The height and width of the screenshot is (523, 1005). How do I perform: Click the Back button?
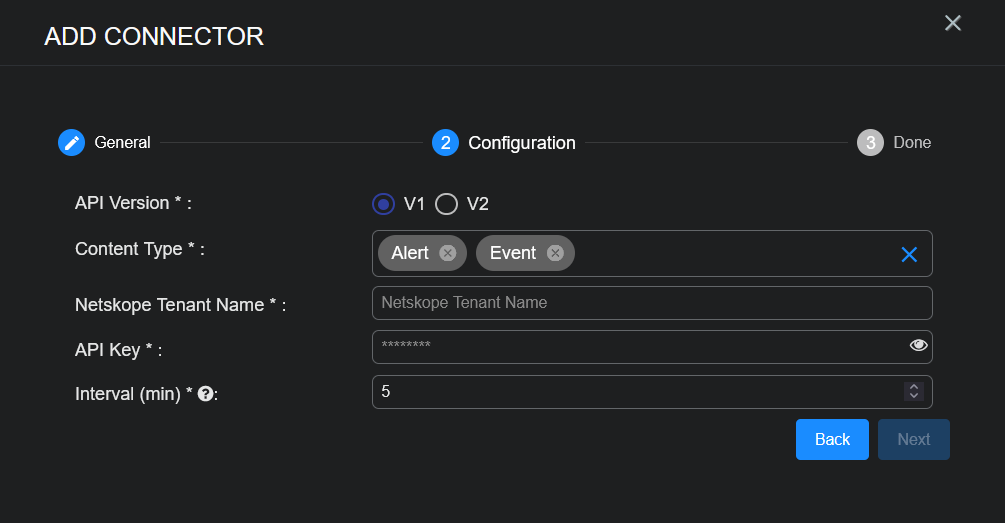click(832, 440)
